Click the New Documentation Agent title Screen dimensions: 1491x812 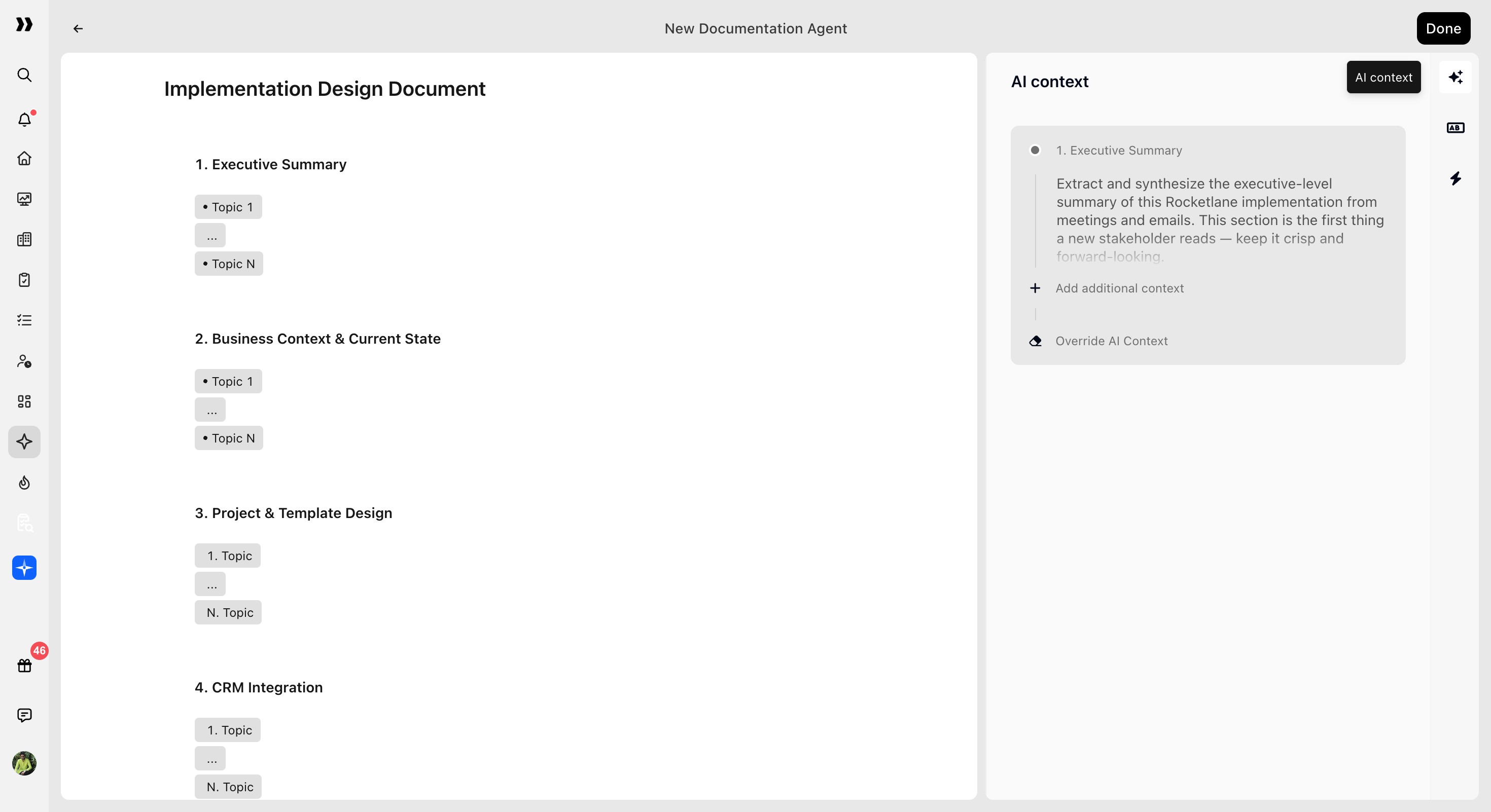(x=755, y=28)
